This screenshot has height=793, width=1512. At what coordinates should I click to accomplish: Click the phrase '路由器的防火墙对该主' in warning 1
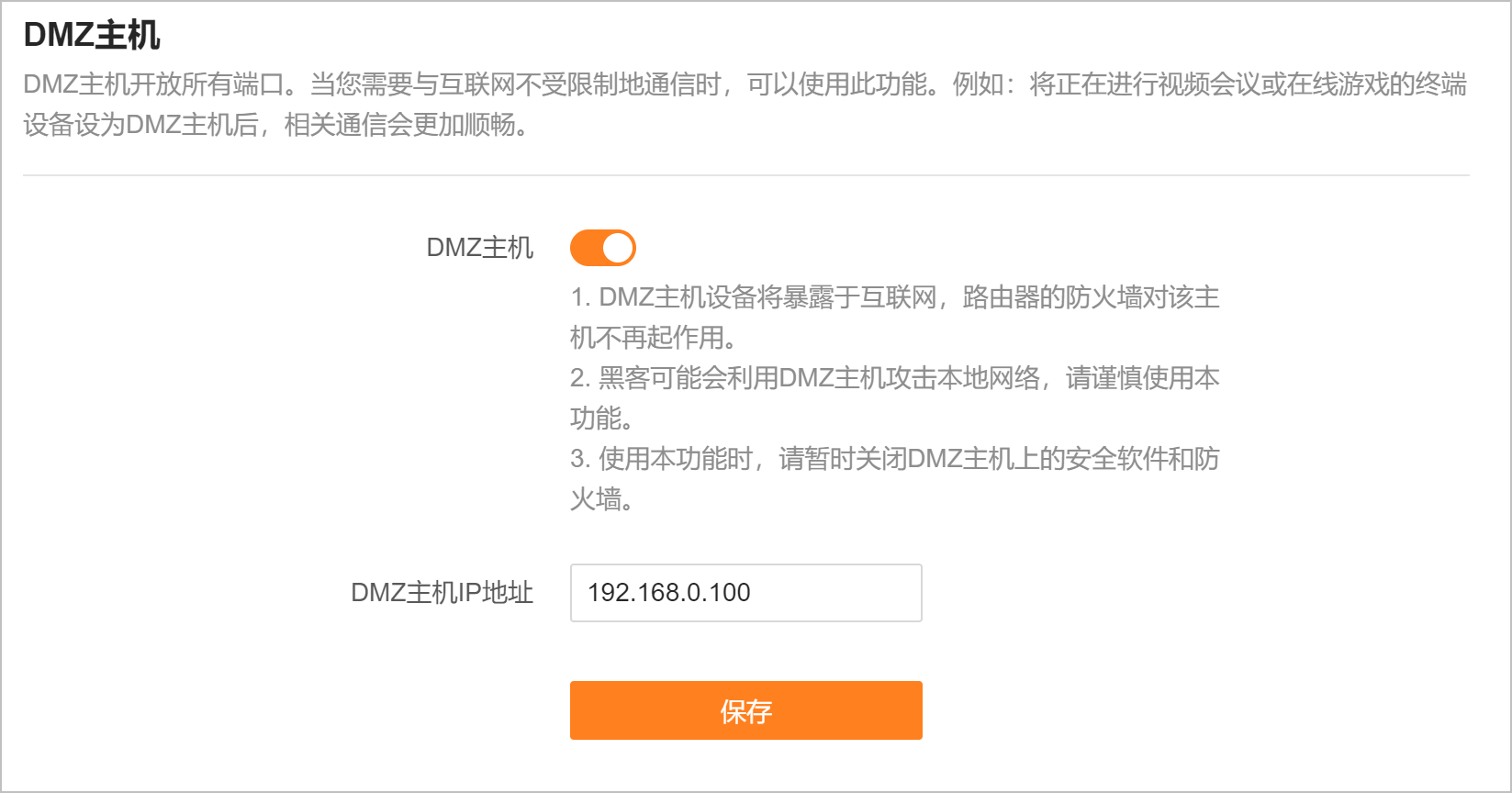1091,297
